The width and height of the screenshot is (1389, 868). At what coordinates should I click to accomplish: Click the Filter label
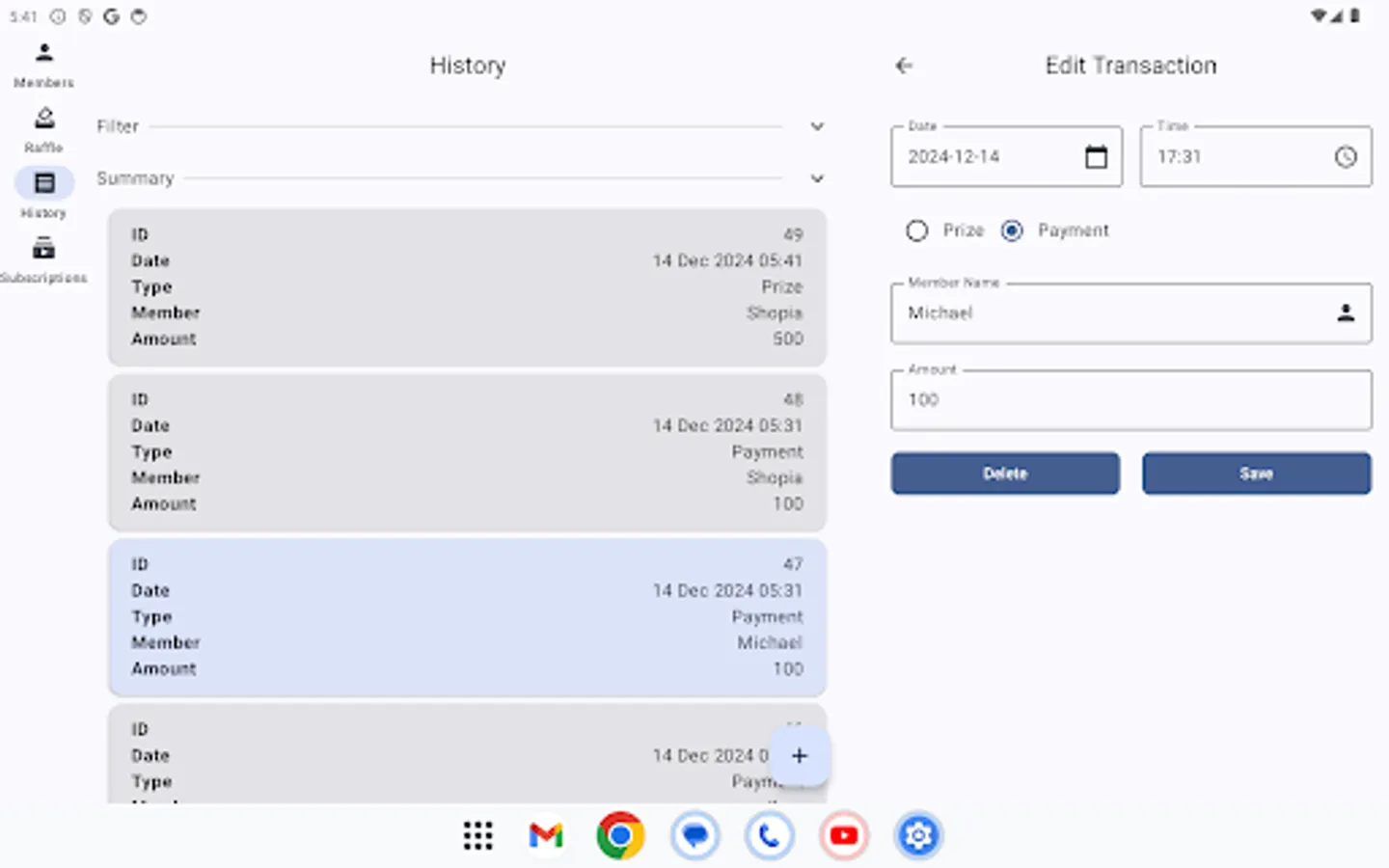tap(118, 126)
